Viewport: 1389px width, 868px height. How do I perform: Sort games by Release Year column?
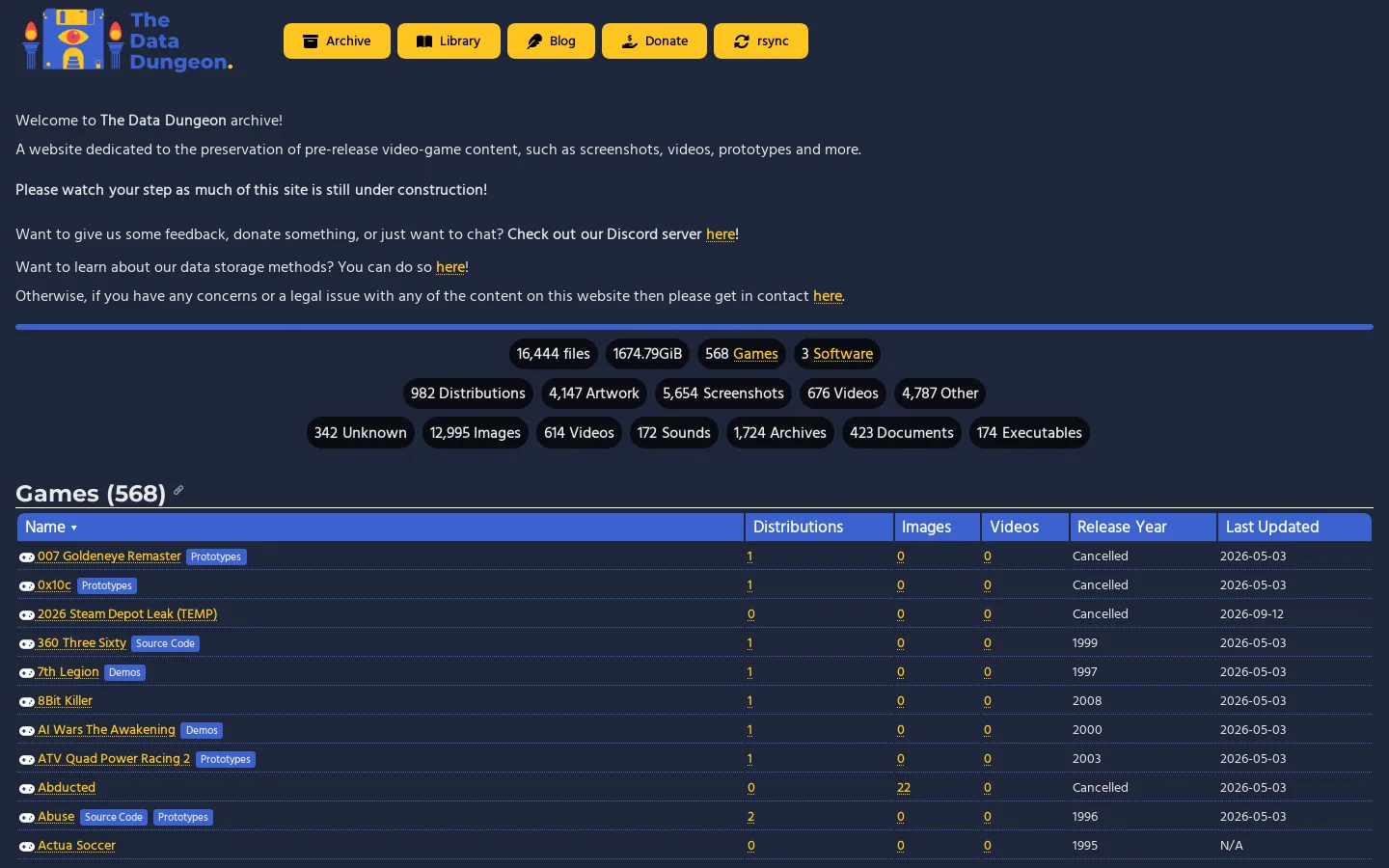[x=1143, y=527]
